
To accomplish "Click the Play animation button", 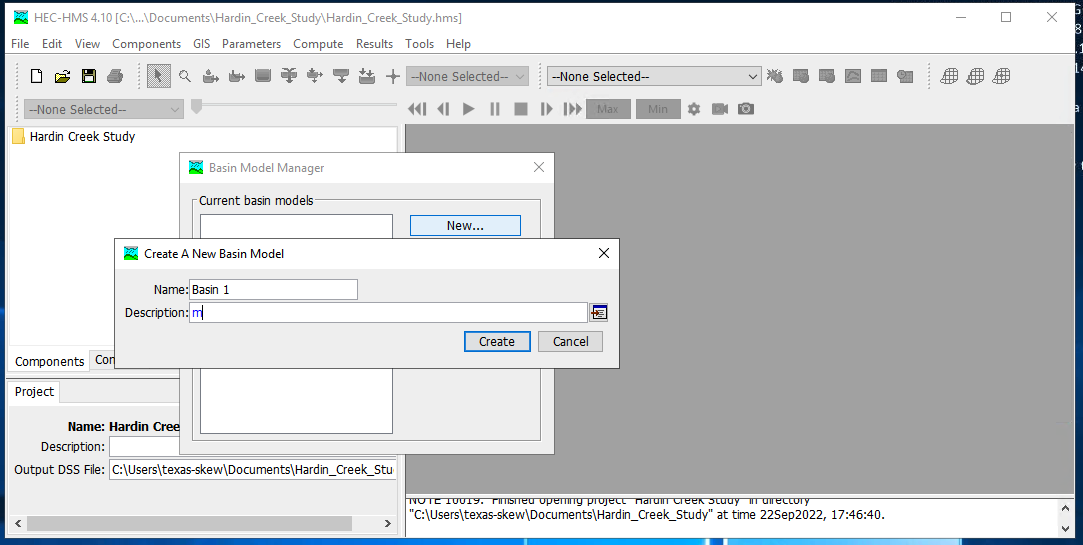I will tap(469, 109).
